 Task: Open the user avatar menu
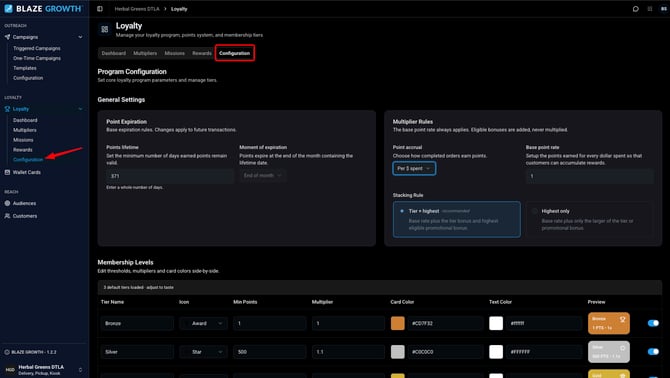point(664,9)
